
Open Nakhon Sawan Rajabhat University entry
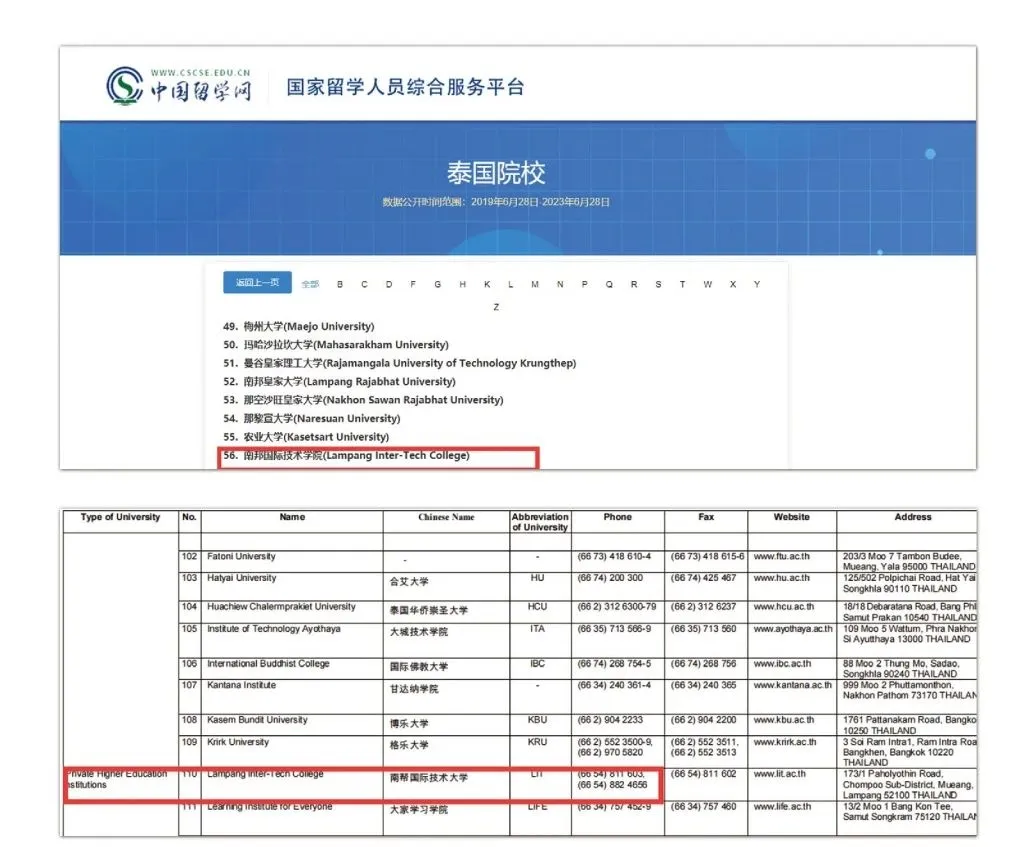363,400
